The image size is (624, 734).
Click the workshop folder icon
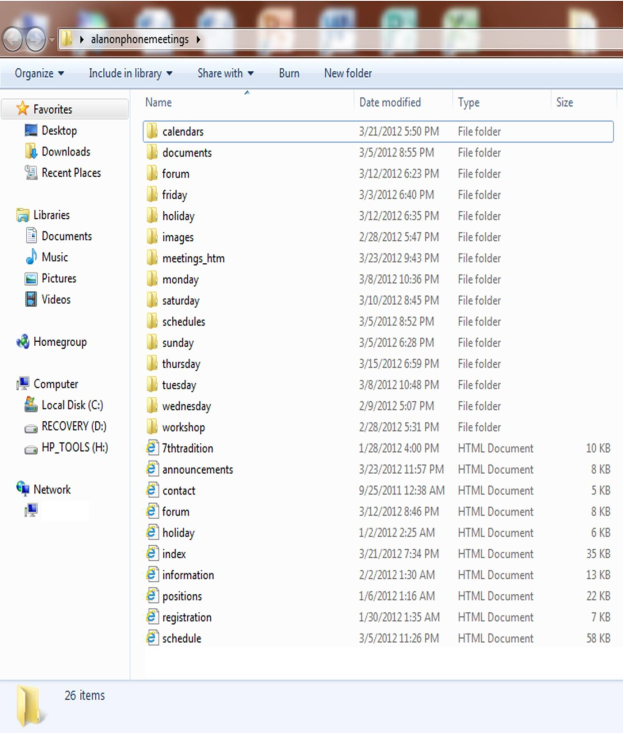[152, 427]
